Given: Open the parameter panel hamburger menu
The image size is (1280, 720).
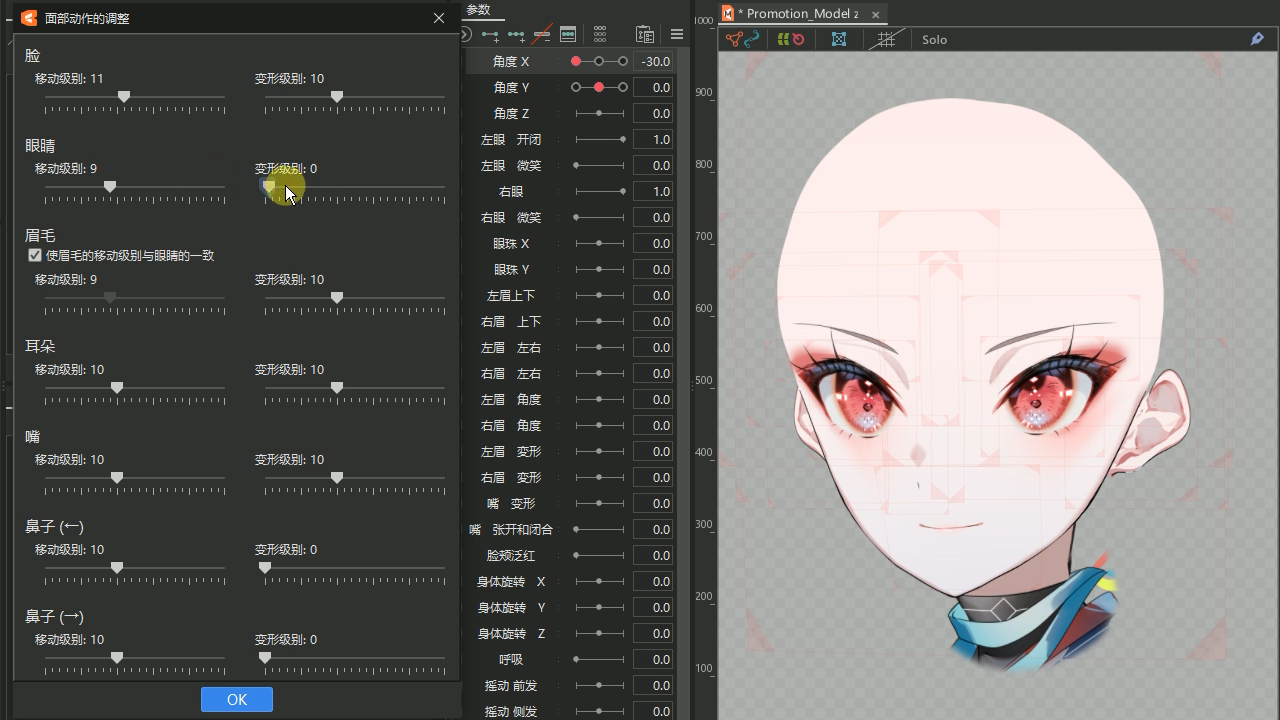Looking at the screenshot, I should [x=677, y=35].
